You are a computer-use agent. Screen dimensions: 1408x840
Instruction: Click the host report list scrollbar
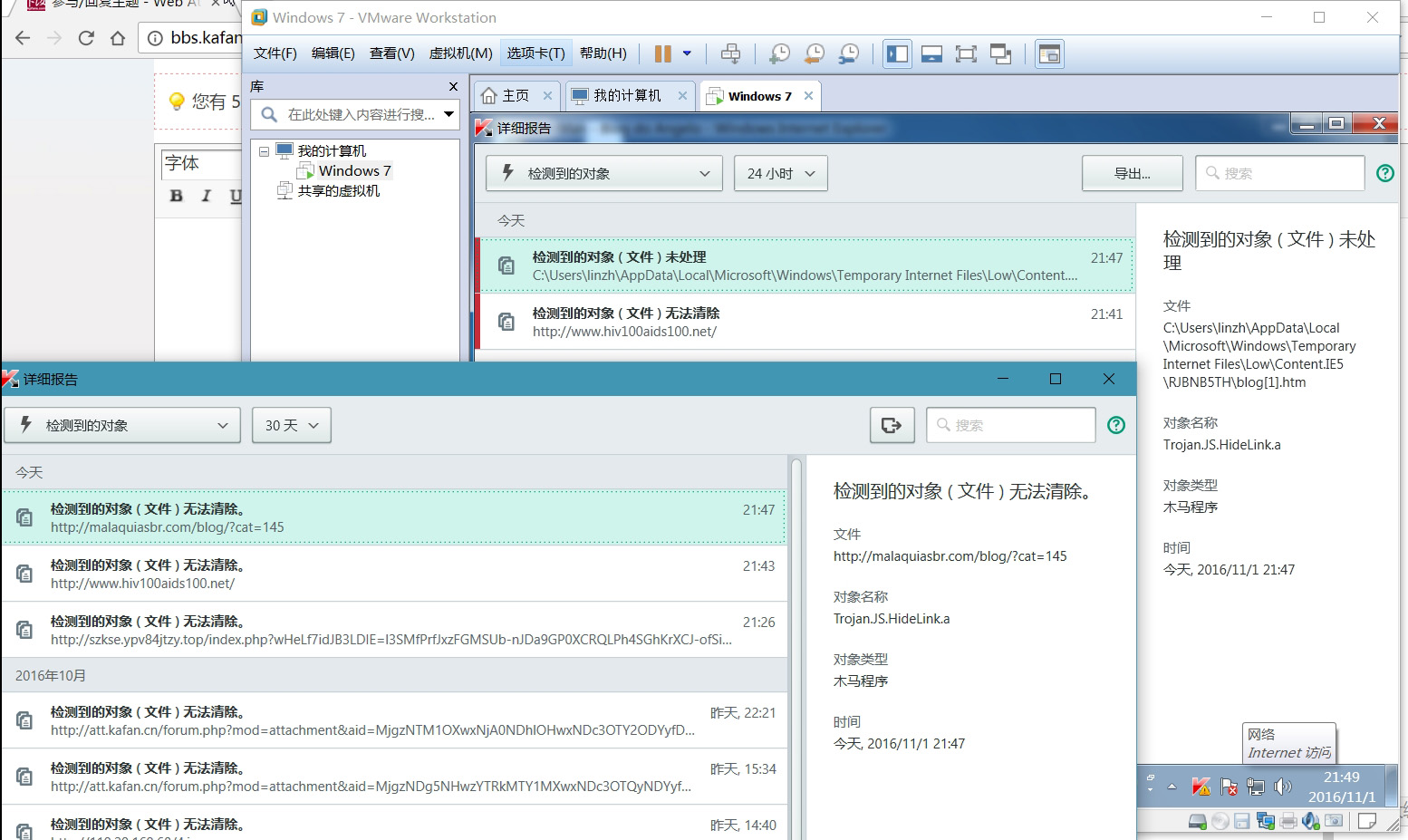(796, 648)
